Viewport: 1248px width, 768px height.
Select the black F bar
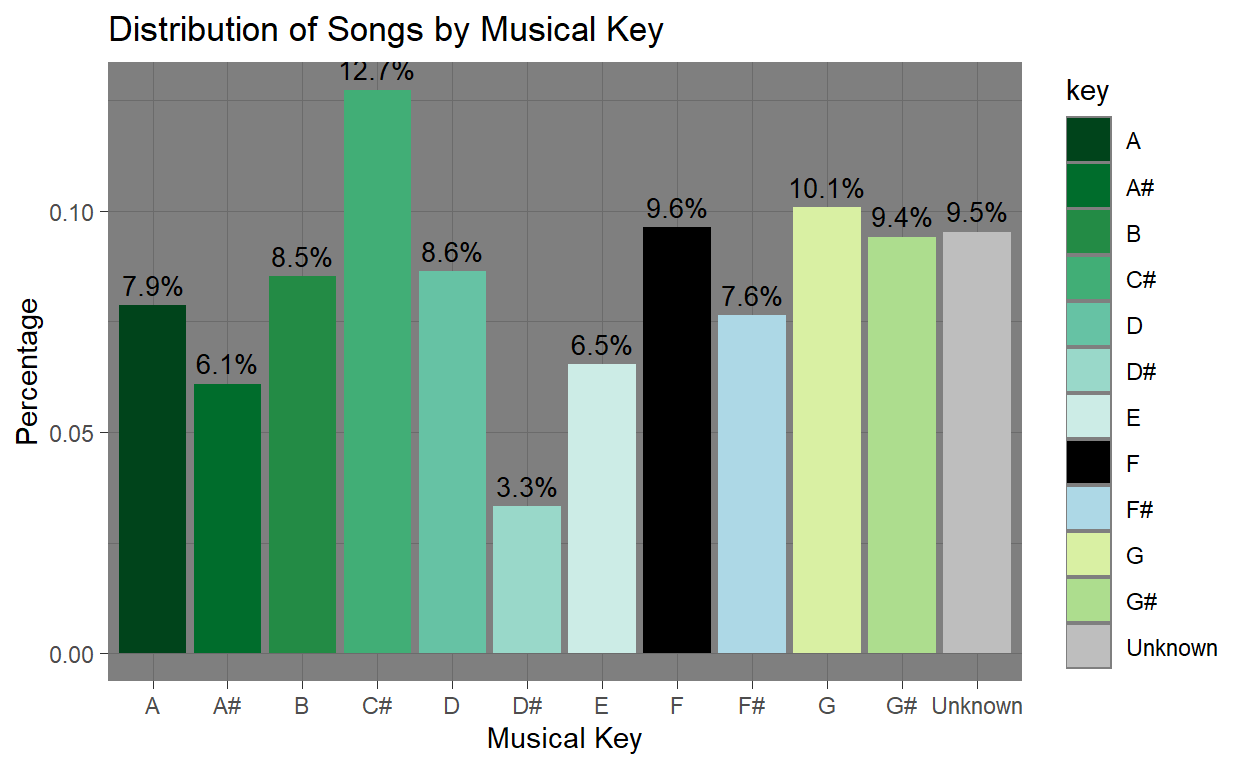coord(677,440)
